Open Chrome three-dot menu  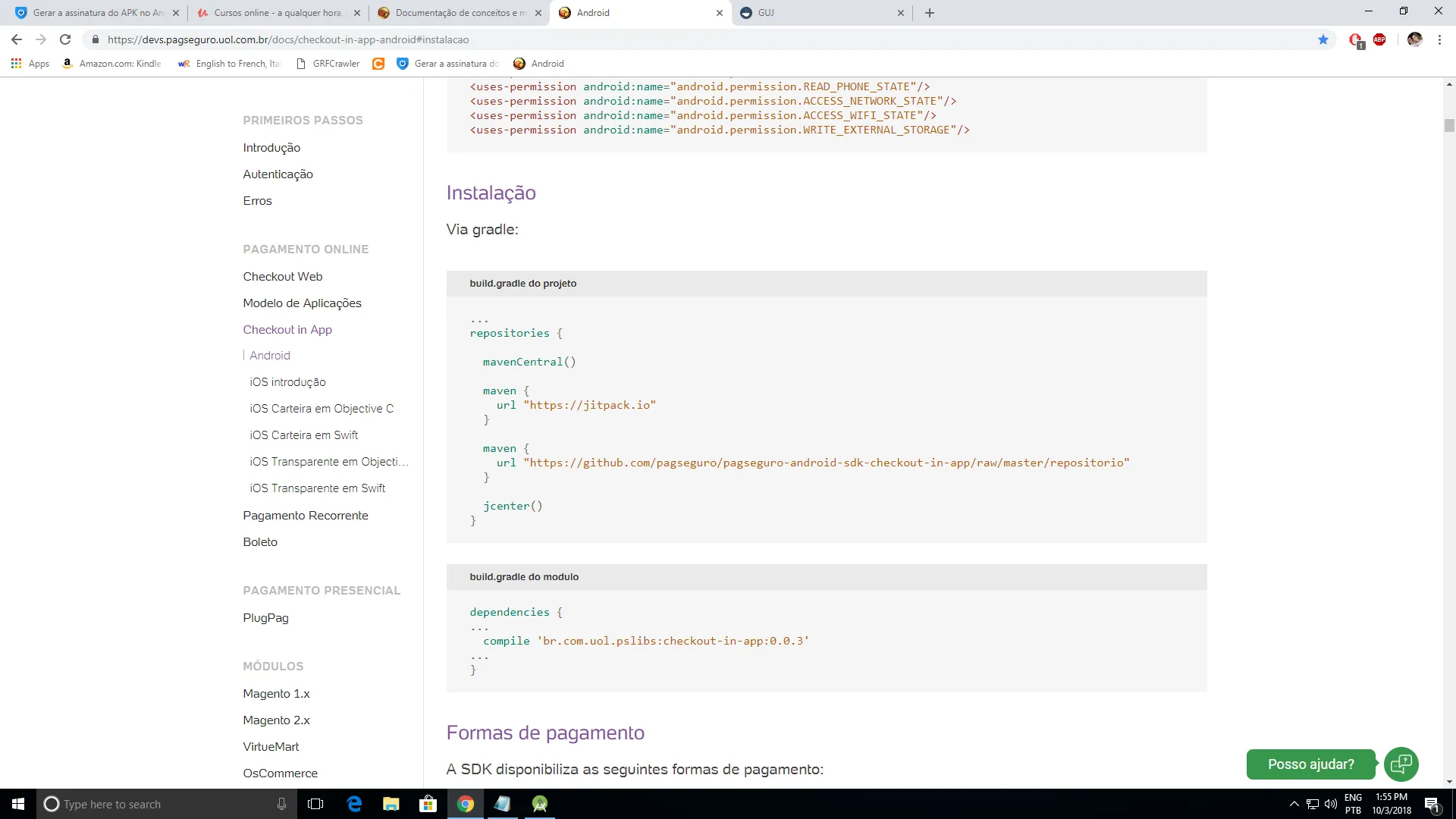pyautogui.click(x=1439, y=39)
